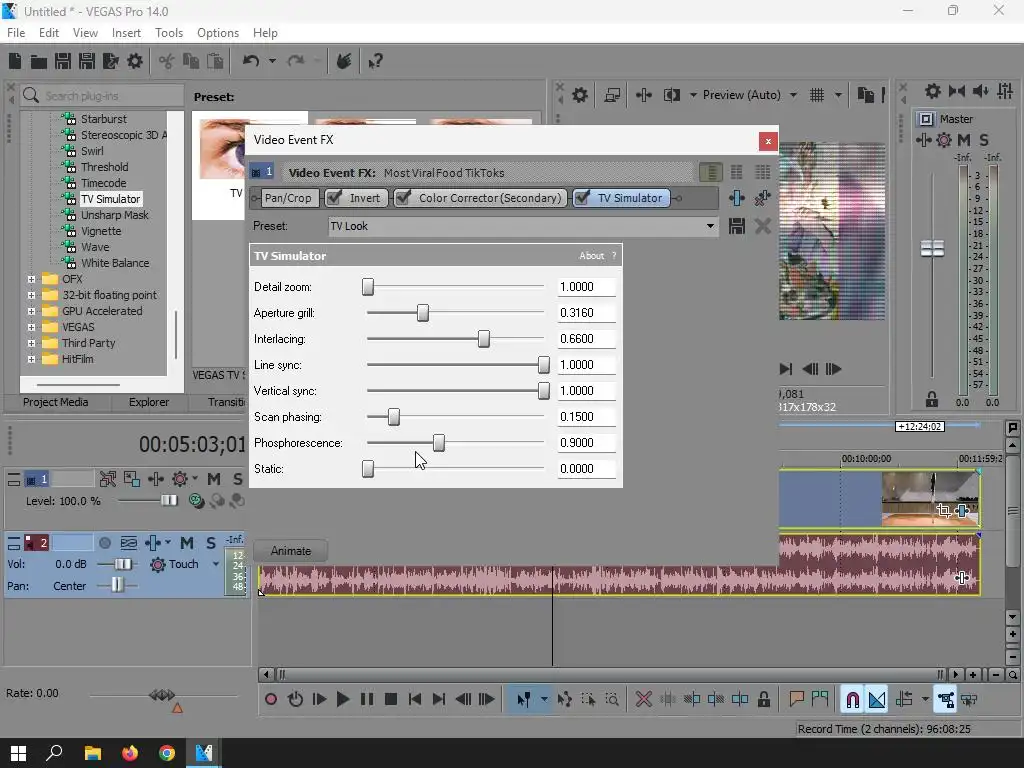The image size is (1024, 768).
Task: Click the Search plug-ins field
Action: [103, 96]
